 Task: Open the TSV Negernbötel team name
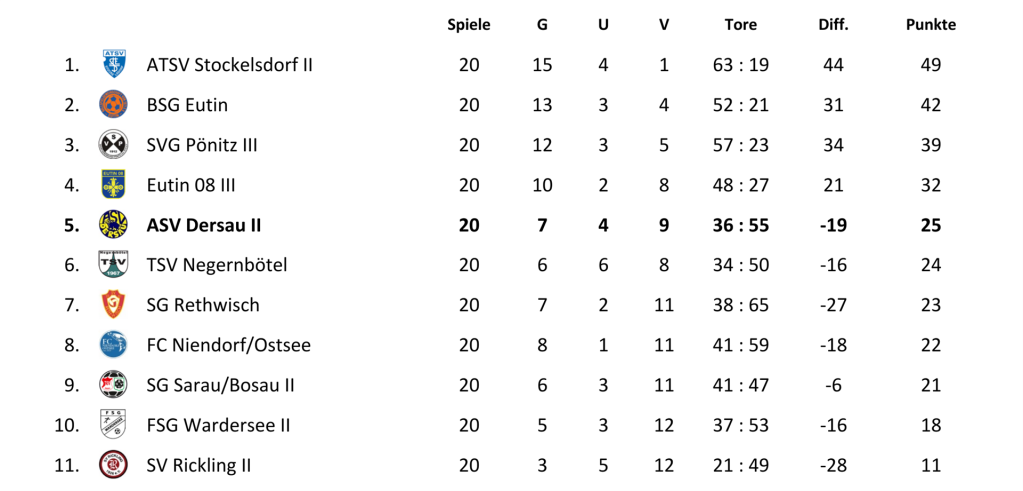point(217,265)
